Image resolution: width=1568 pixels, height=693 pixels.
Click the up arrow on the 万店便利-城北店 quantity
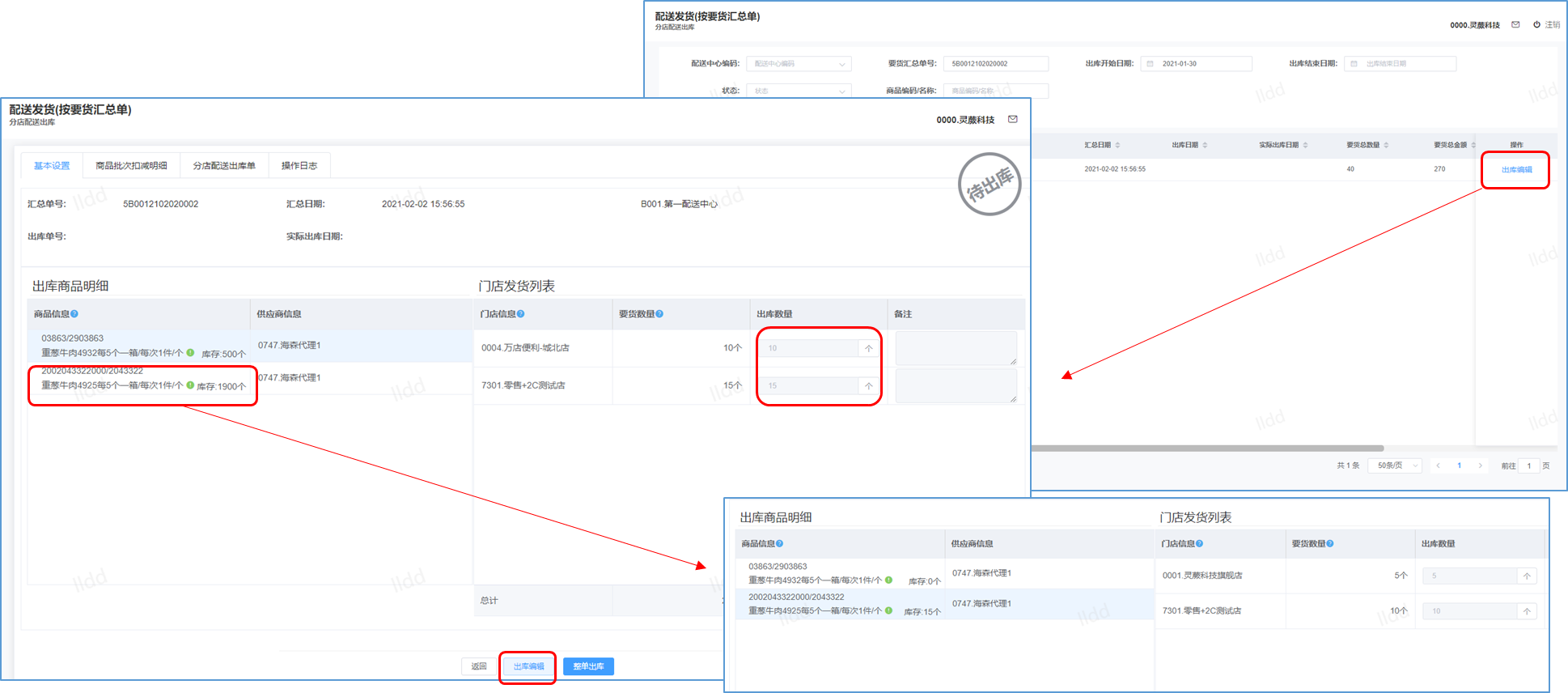pos(868,348)
